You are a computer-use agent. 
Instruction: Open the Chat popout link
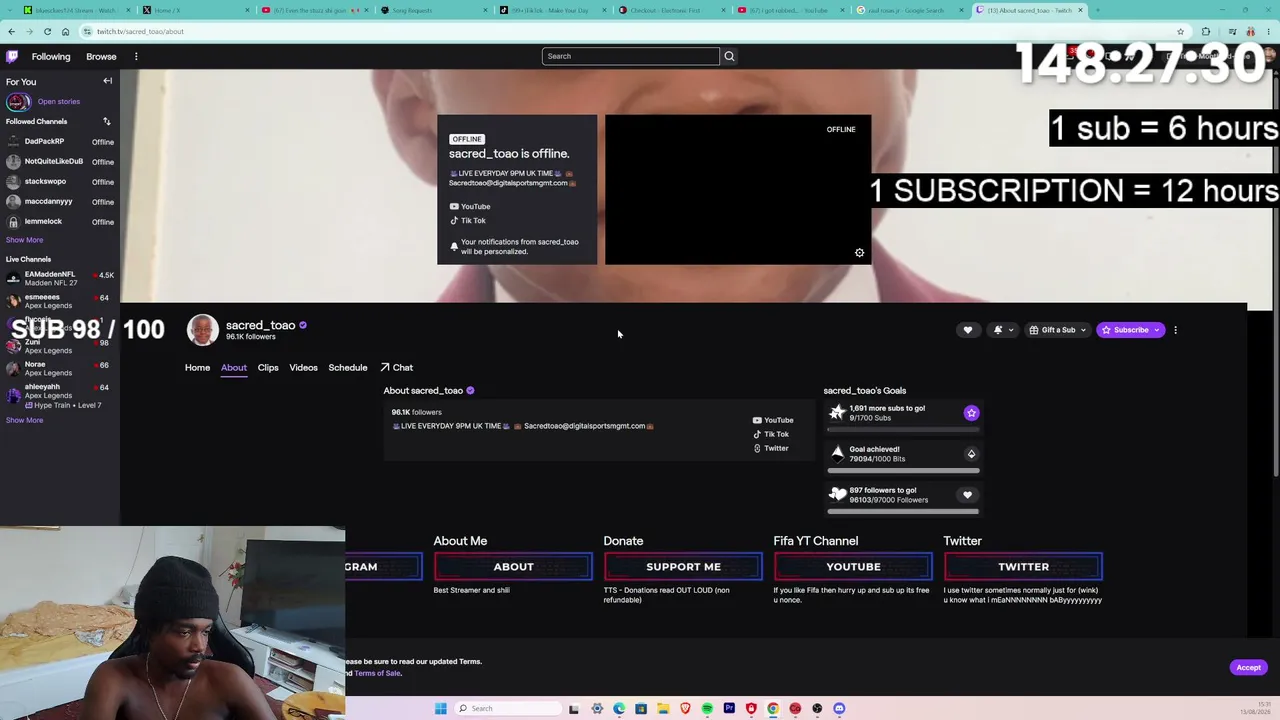pos(396,368)
